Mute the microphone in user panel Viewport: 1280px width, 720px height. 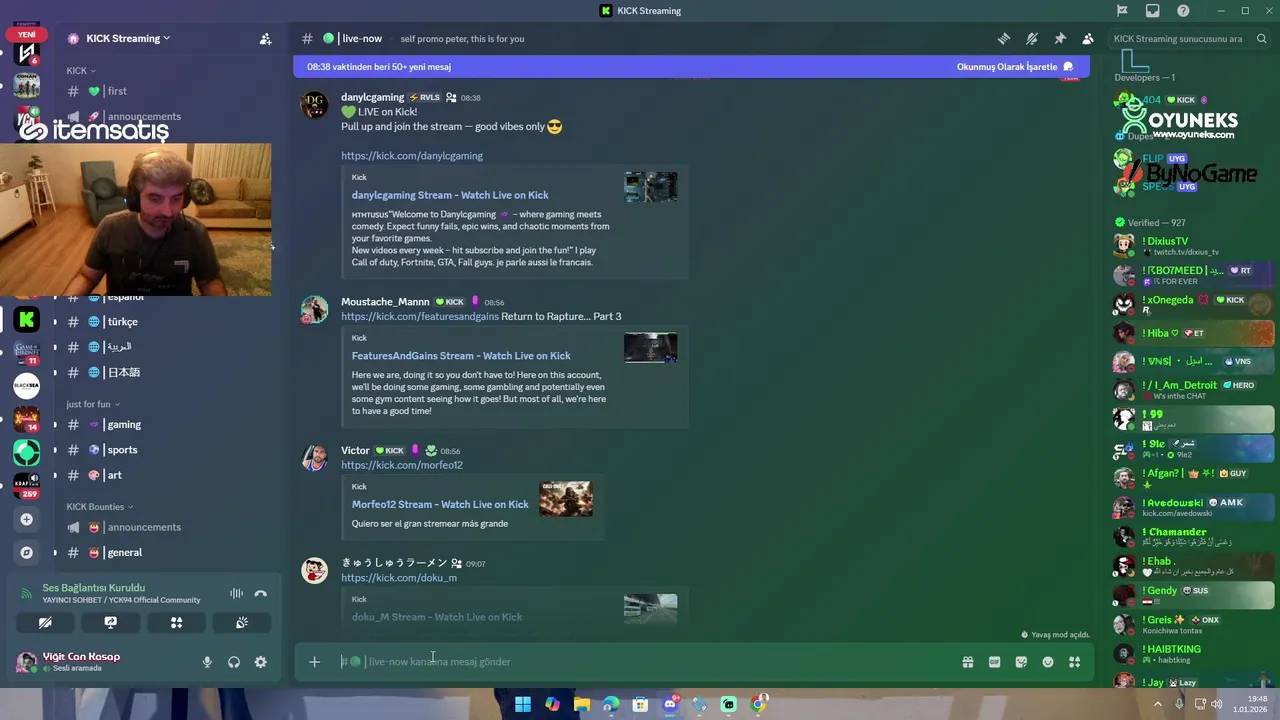[x=207, y=662]
